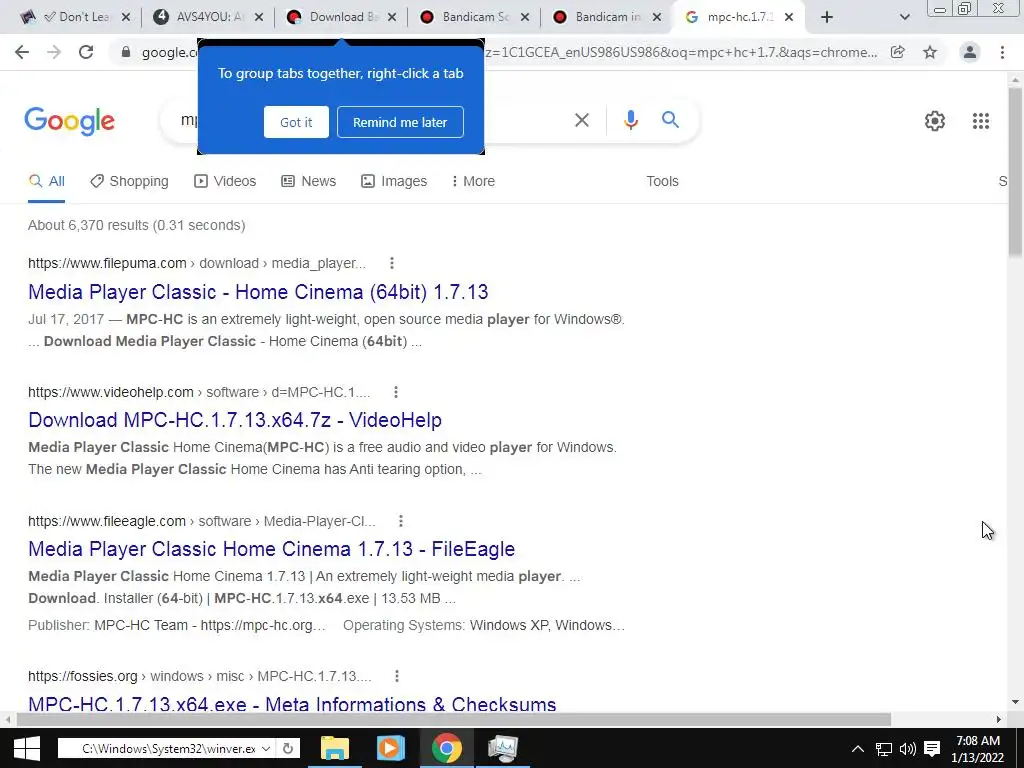Clear the search box with the X icon
Viewport: 1024px width, 768px height.
pyautogui.click(x=582, y=120)
